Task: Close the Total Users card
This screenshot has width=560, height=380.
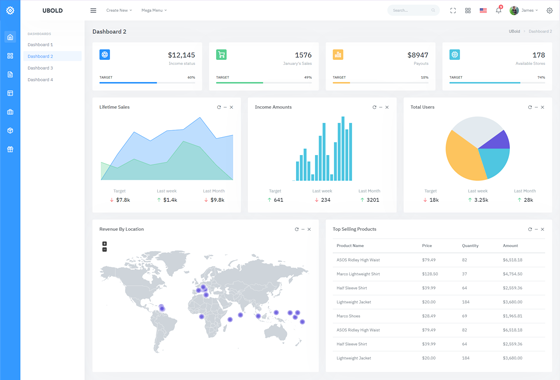Action: pos(542,107)
